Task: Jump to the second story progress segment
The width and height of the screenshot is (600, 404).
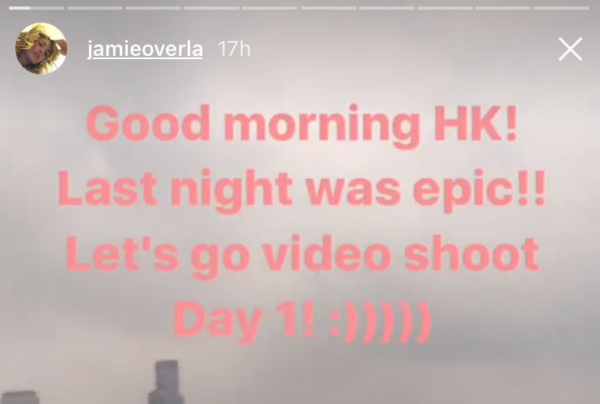Action: click(x=95, y=8)
